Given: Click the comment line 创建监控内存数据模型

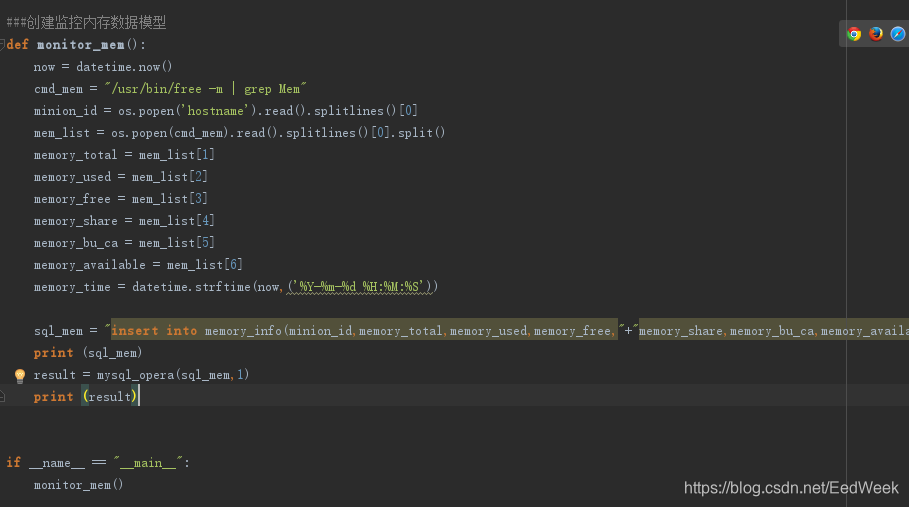Looking at the screenshot, I should click(x=86, y=23).
